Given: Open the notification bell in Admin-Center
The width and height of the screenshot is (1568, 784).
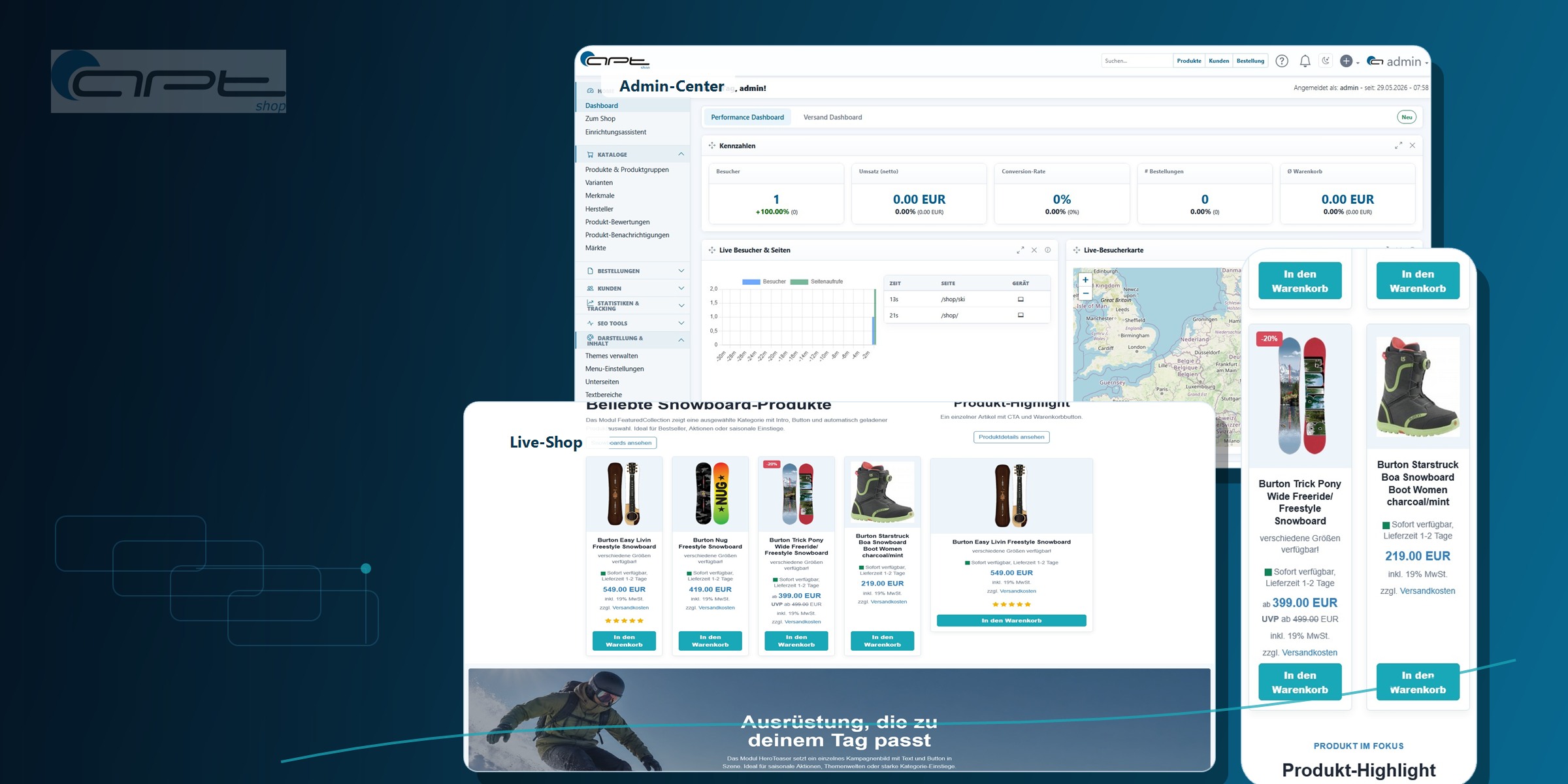Looking at the screenshot, I should pyautogui.click(x=1305, y=61).
